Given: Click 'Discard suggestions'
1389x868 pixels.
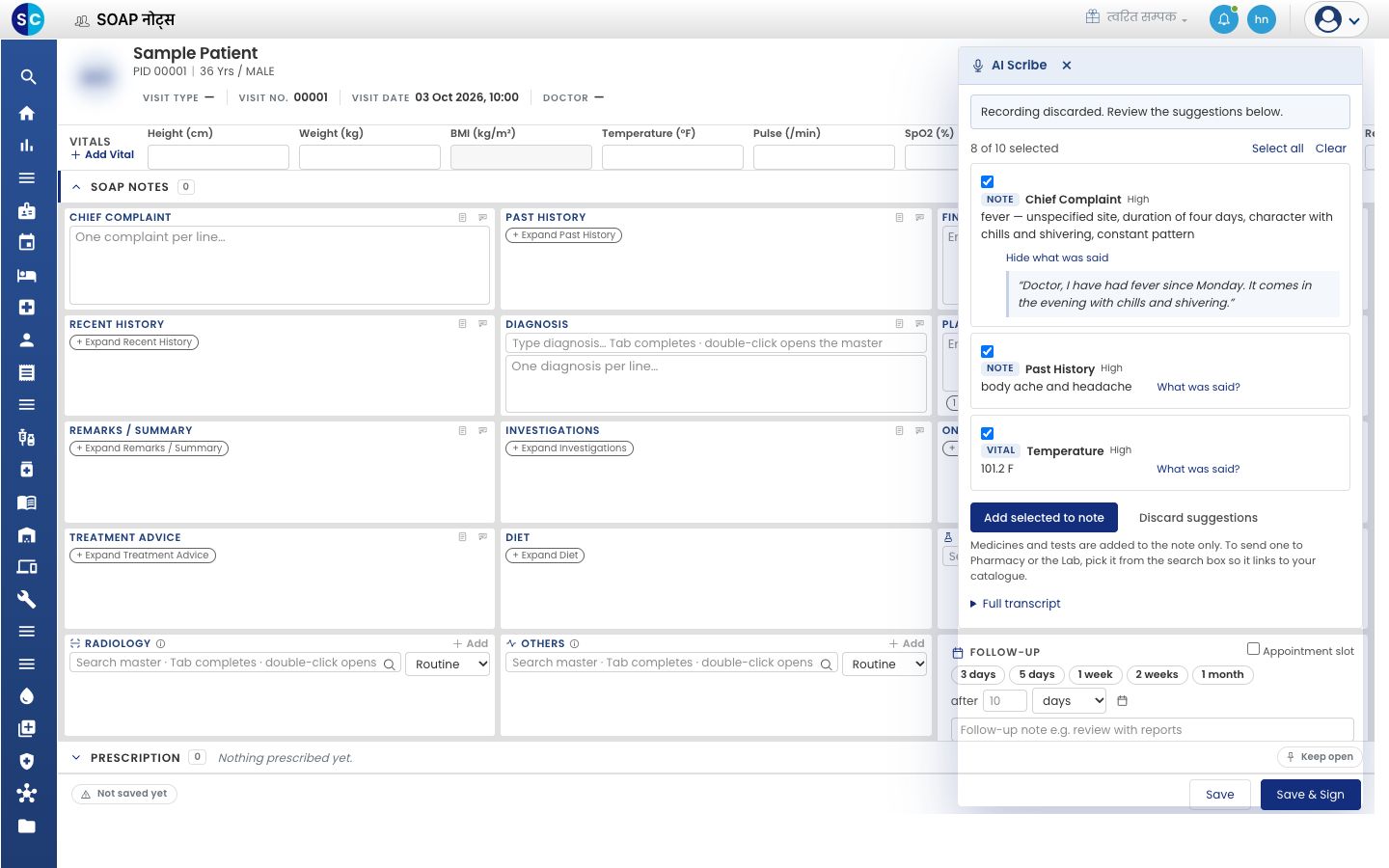Looking at the screenshot, I should click(1198, 518).
